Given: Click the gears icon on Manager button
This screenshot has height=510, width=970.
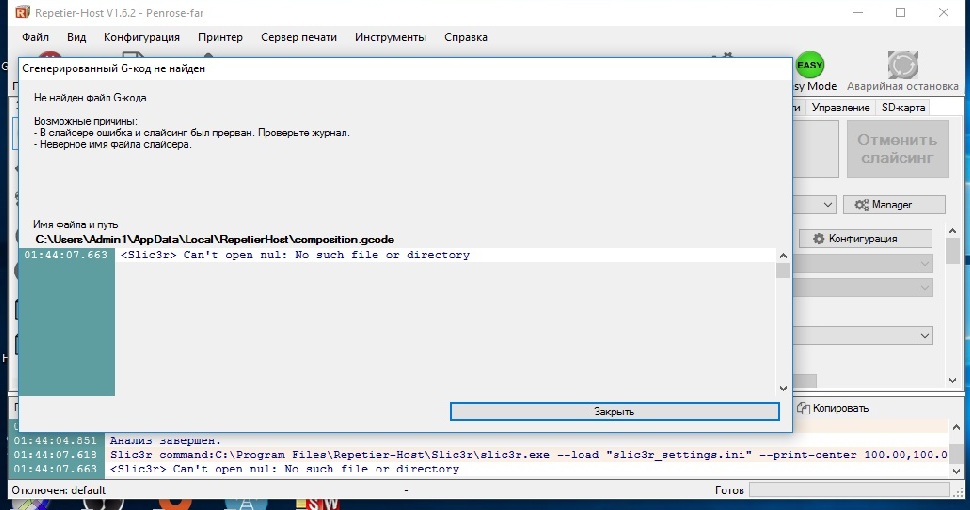Looking at the screenshot, I should coord(861,204).
